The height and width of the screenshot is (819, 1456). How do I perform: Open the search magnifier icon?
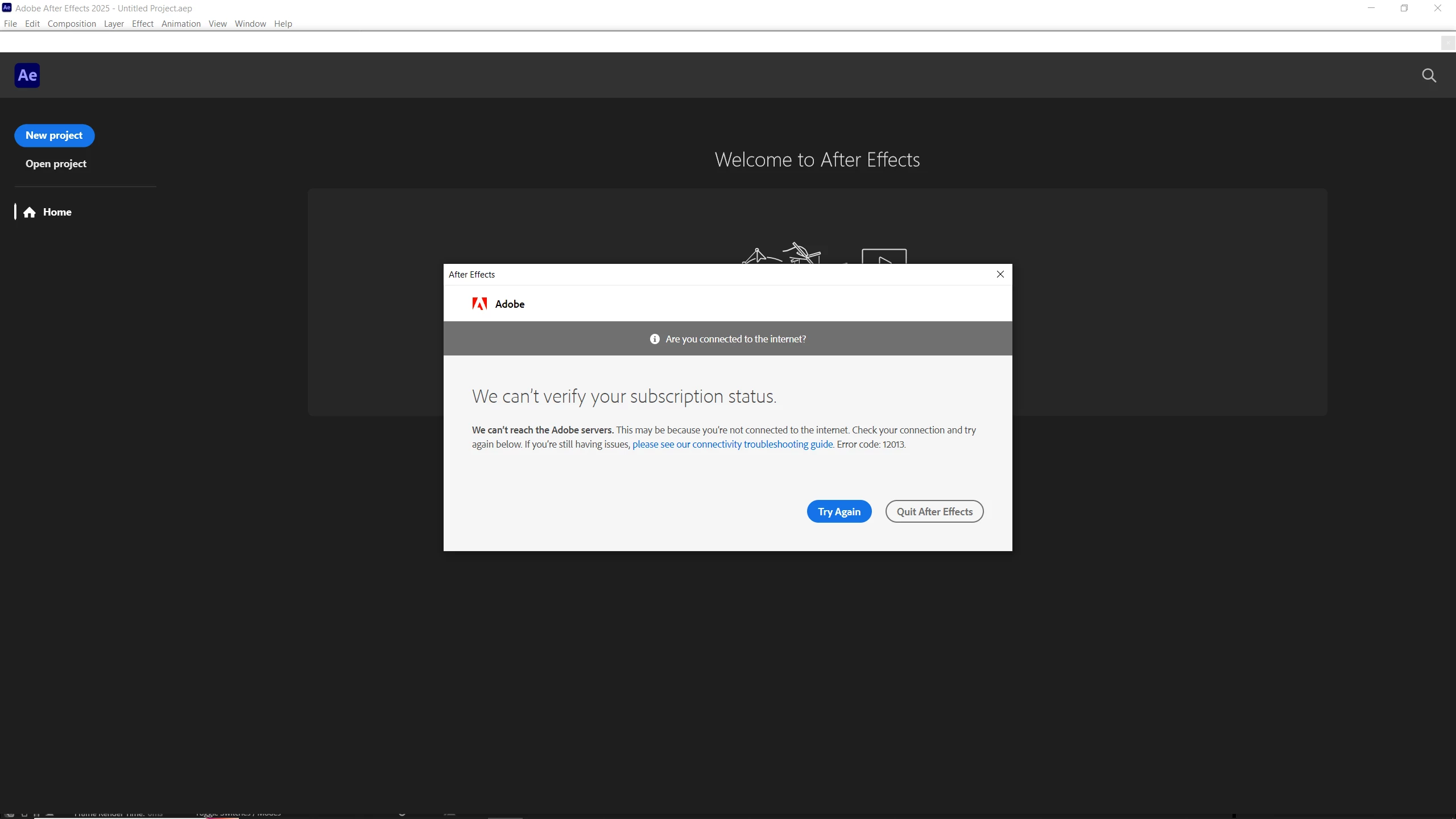point(1429,76)
